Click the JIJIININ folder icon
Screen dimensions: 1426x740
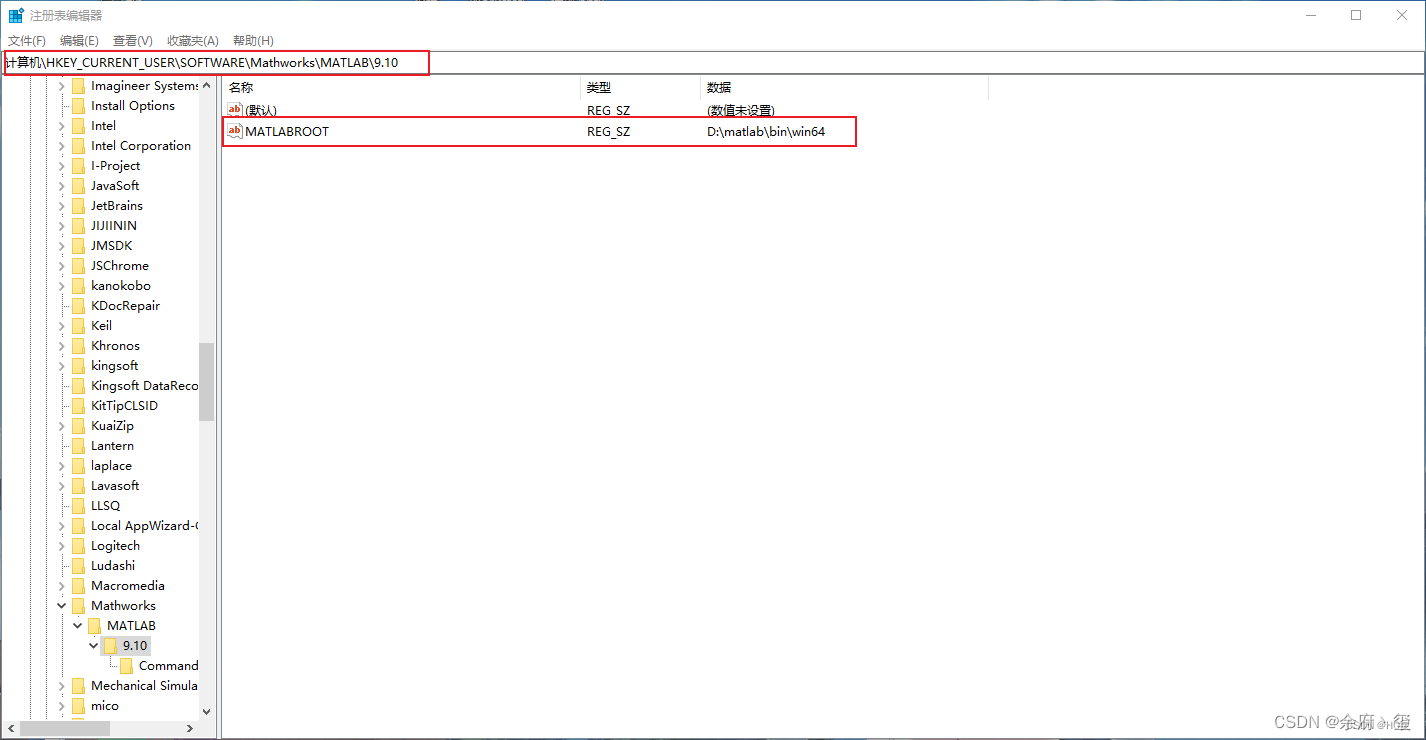tap(79, 226)
